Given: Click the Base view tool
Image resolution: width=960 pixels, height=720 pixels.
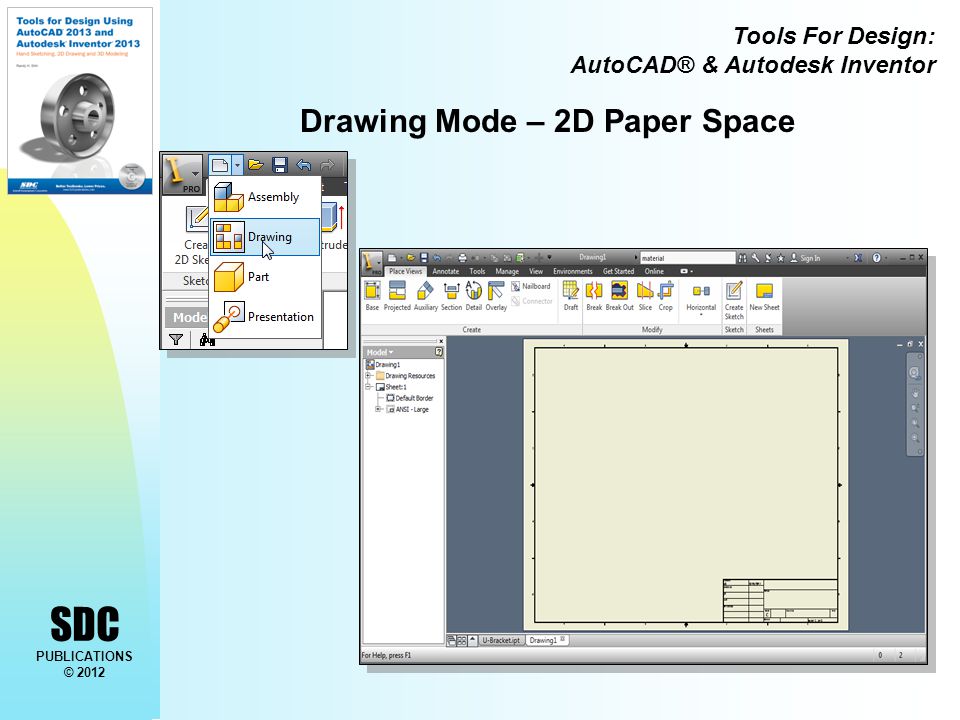Looking at the screenshot, I should click(x=372, y=296).
